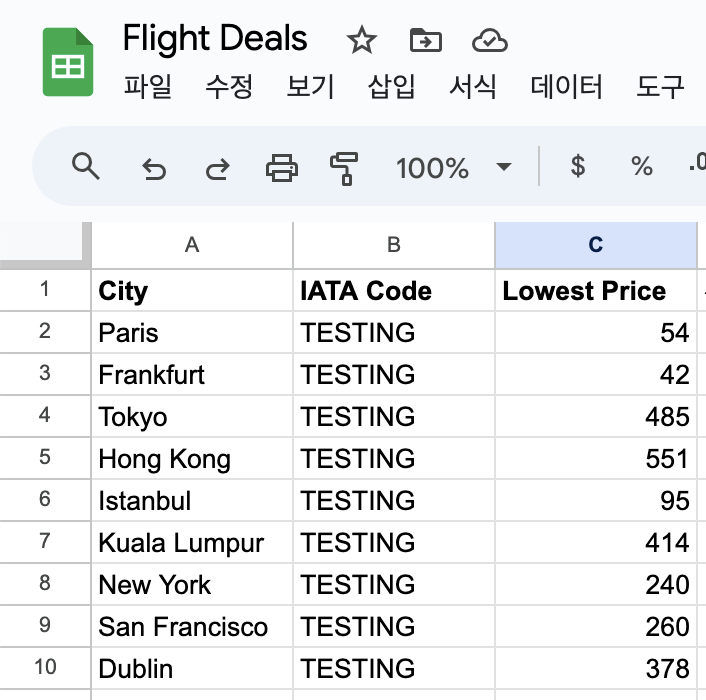This screenshot has height=700, width=706.
Task: Click the undo arrow
Action: 153,168
